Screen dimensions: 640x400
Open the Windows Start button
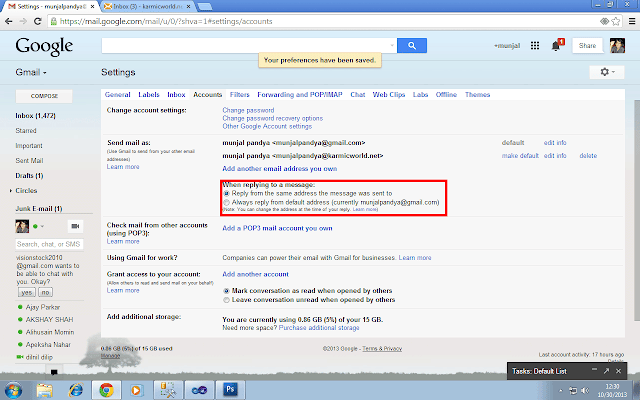(x=13, y=391)
